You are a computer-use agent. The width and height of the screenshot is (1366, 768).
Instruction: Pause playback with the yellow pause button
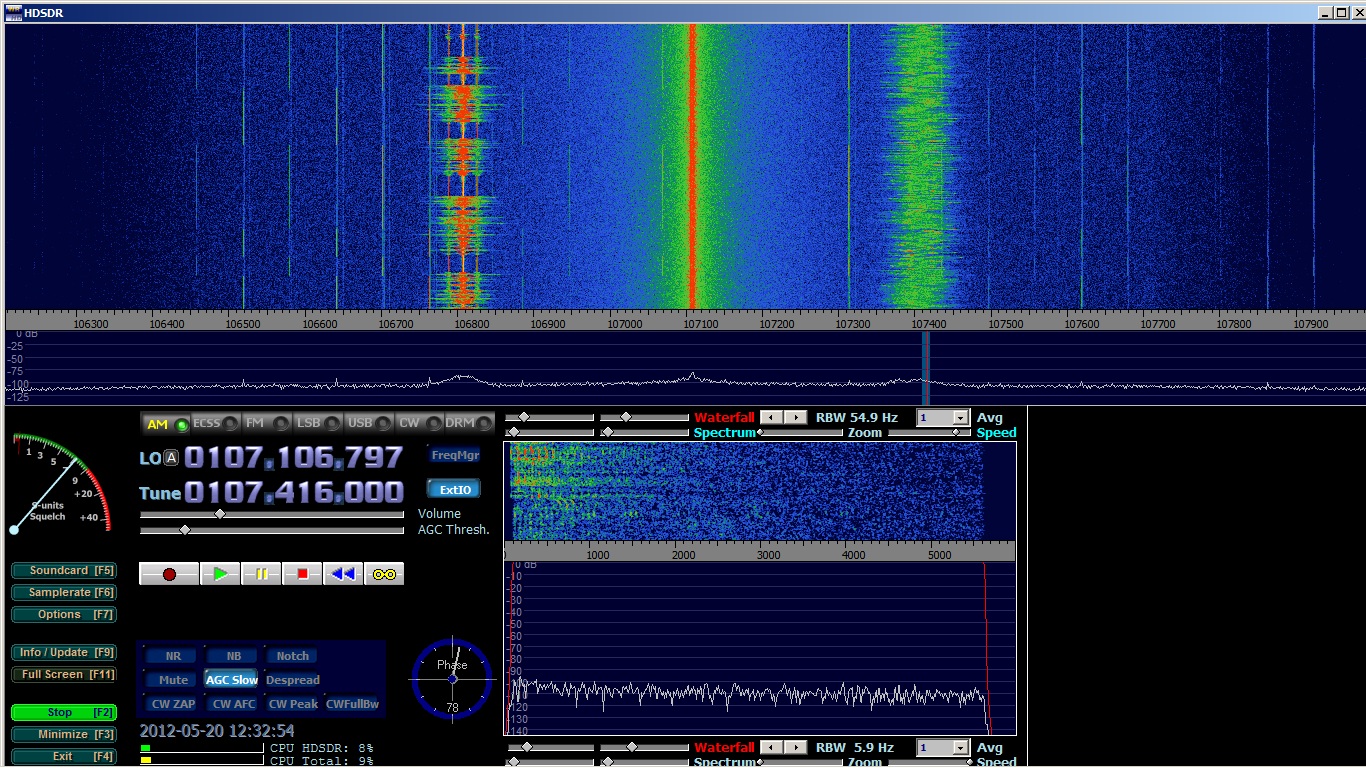(261, 574)
